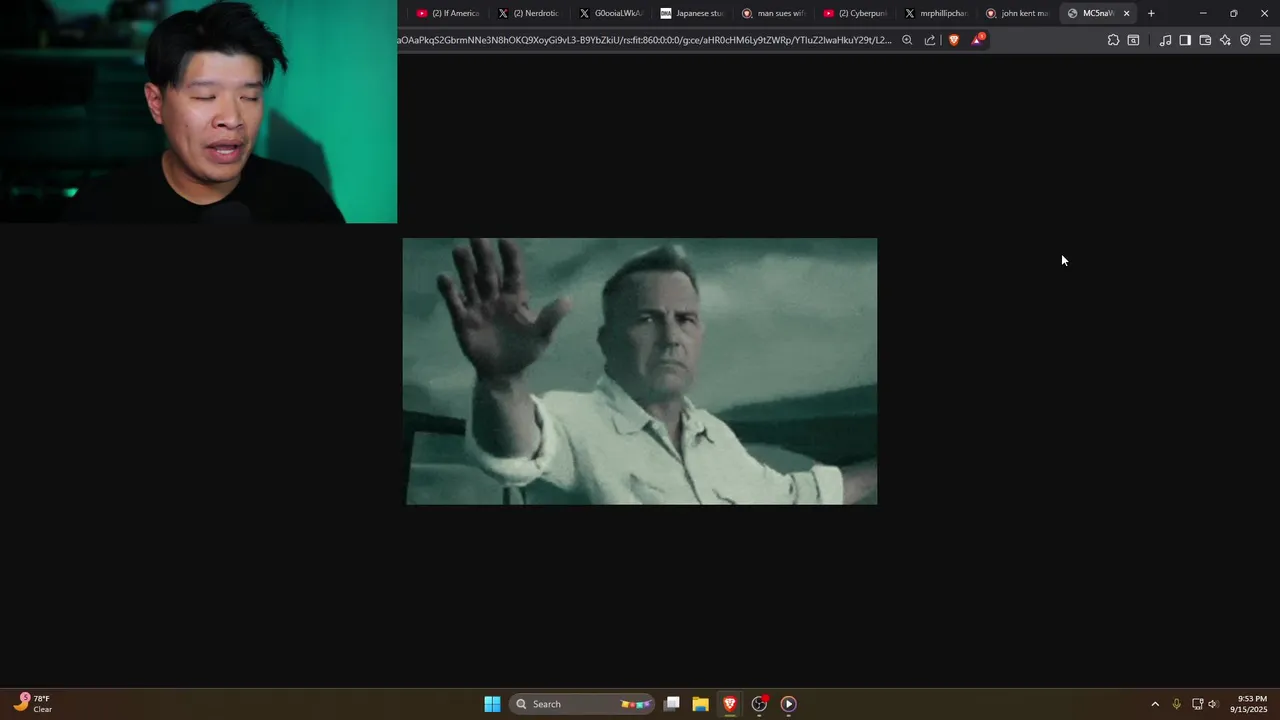Open Task View on taskbar
Viewport: 1280px width, 720px height.
pyautogui.click(x=672, y=704)
